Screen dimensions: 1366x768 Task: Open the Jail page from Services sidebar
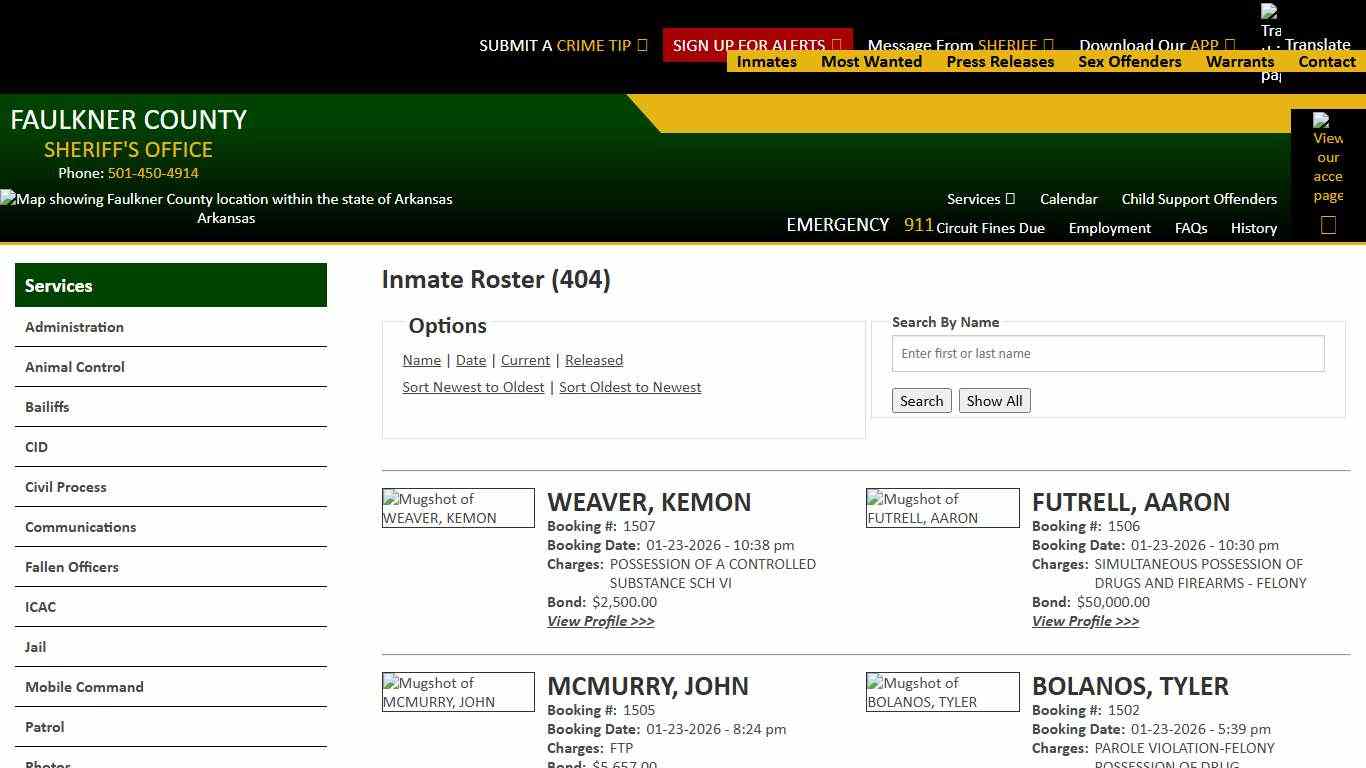coord(35,647)
